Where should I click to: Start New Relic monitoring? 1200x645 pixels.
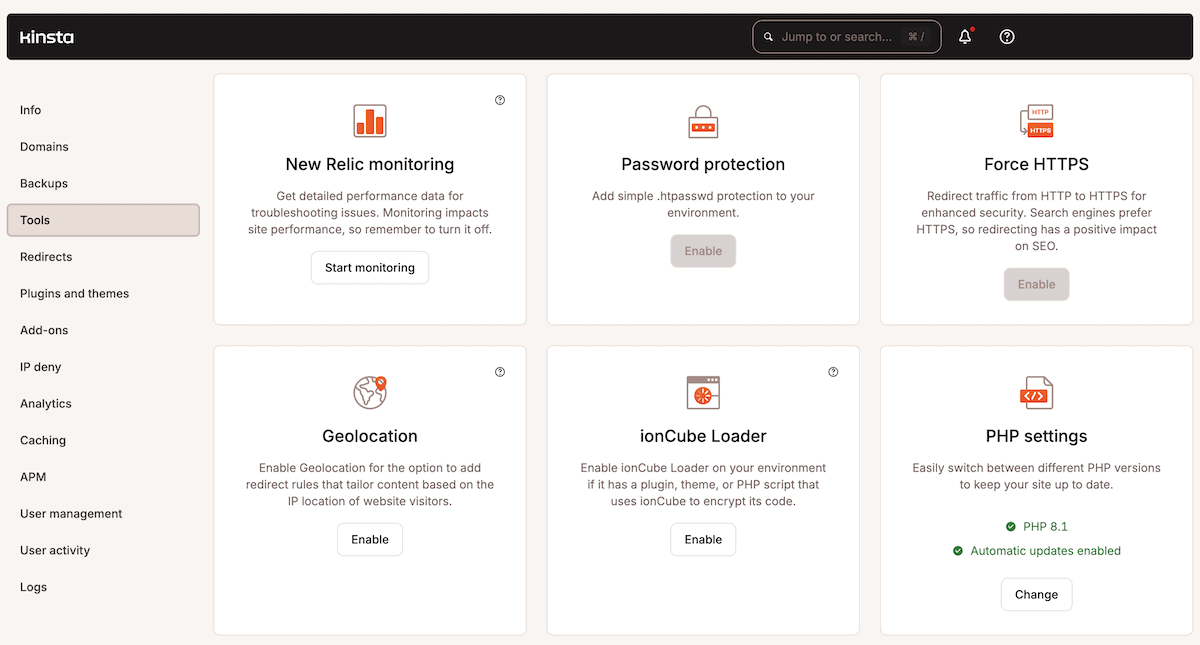370,268
